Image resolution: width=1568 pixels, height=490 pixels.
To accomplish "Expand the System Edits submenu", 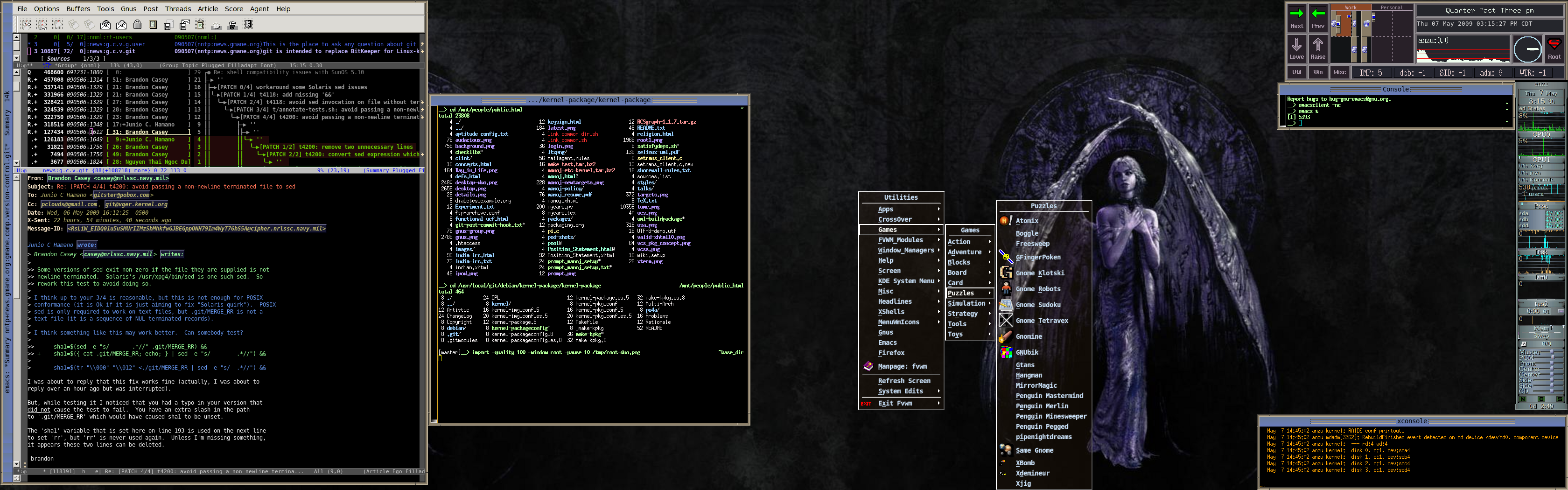I will coord(902,392).
